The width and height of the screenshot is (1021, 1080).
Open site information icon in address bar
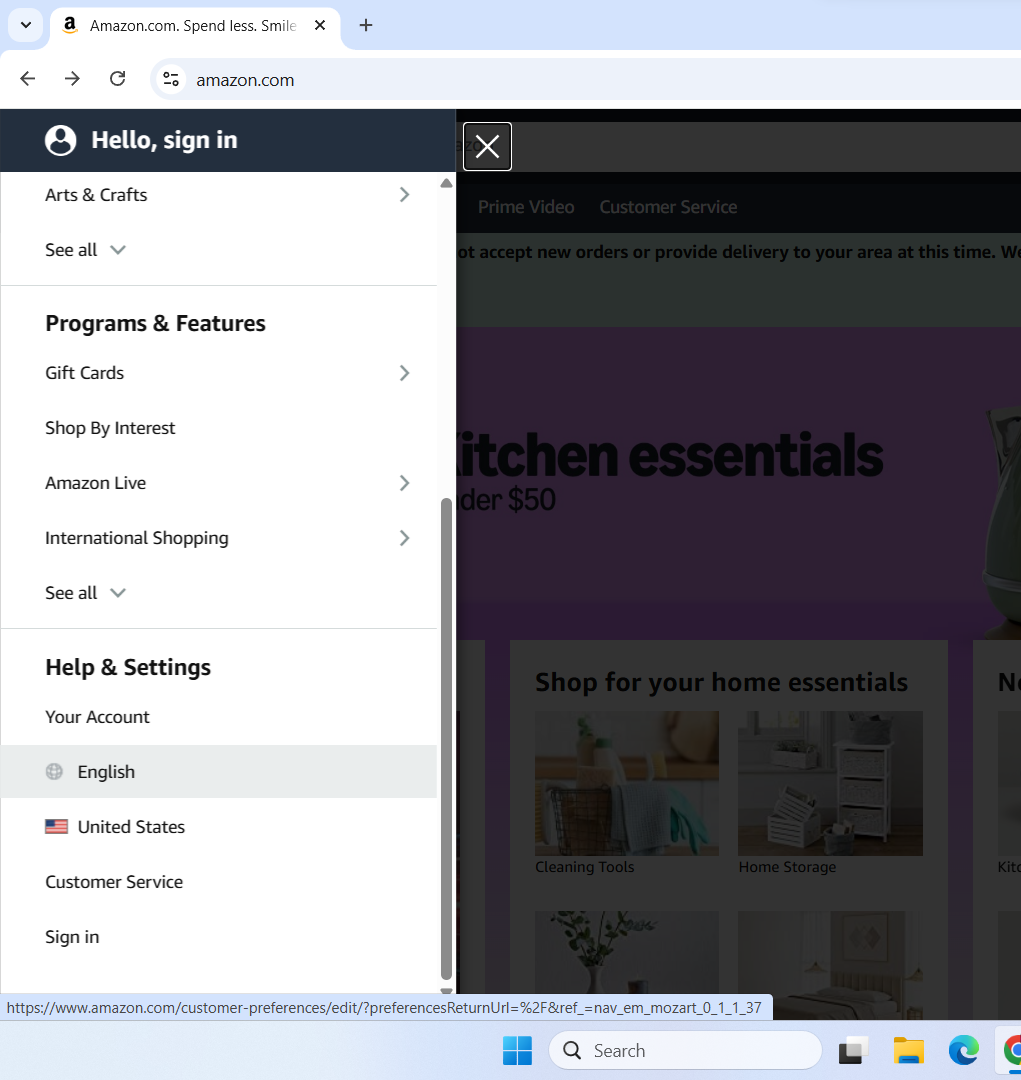coord(171,79)
